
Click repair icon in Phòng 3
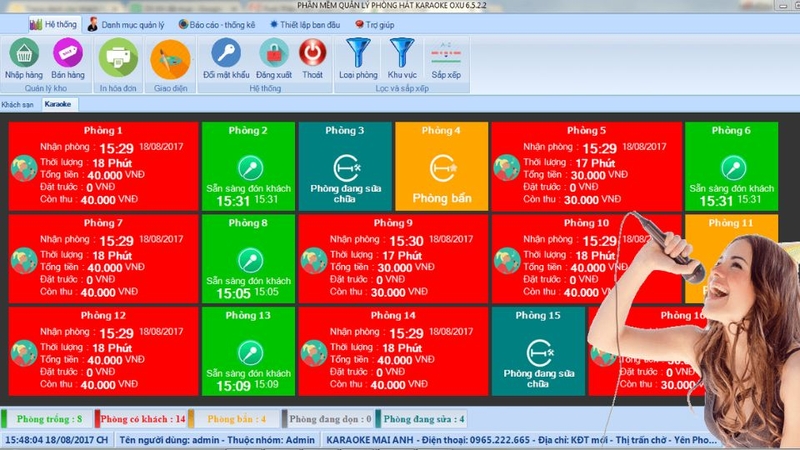pyautogui.click(x=347, y=168)
